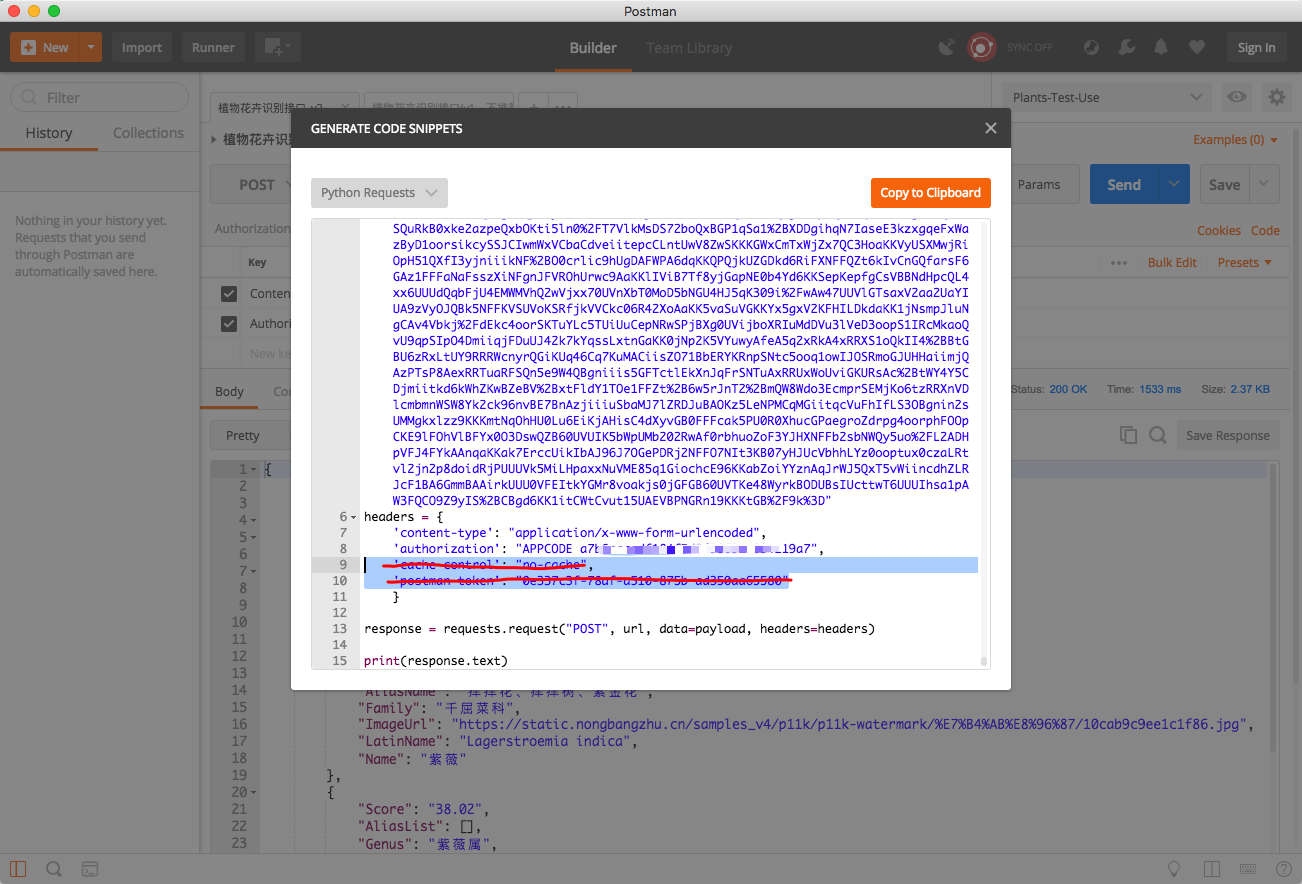The image size is (1302, 884).
Task: Open the POST method dropdown
Action: click(265, 185)
